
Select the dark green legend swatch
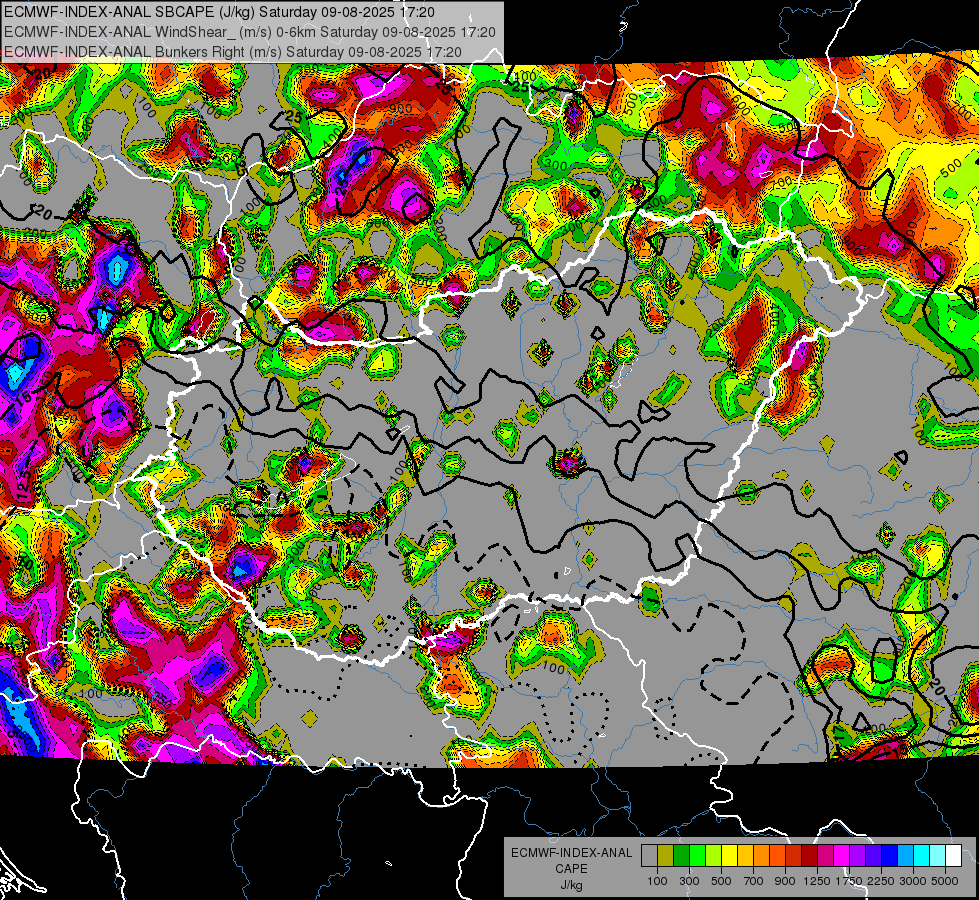(x=681, y=856)
